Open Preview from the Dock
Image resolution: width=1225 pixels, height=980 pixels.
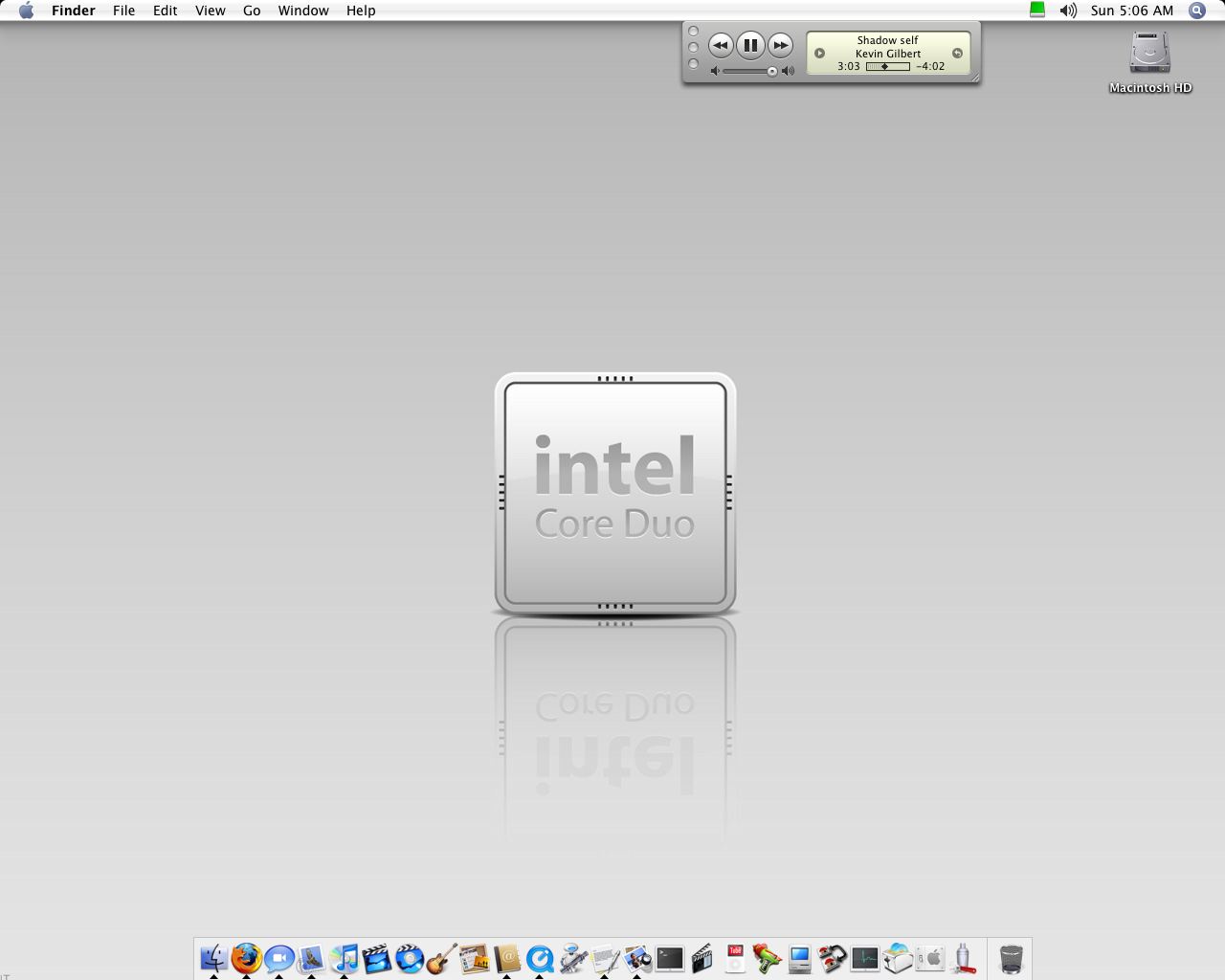tap(636, 957)
